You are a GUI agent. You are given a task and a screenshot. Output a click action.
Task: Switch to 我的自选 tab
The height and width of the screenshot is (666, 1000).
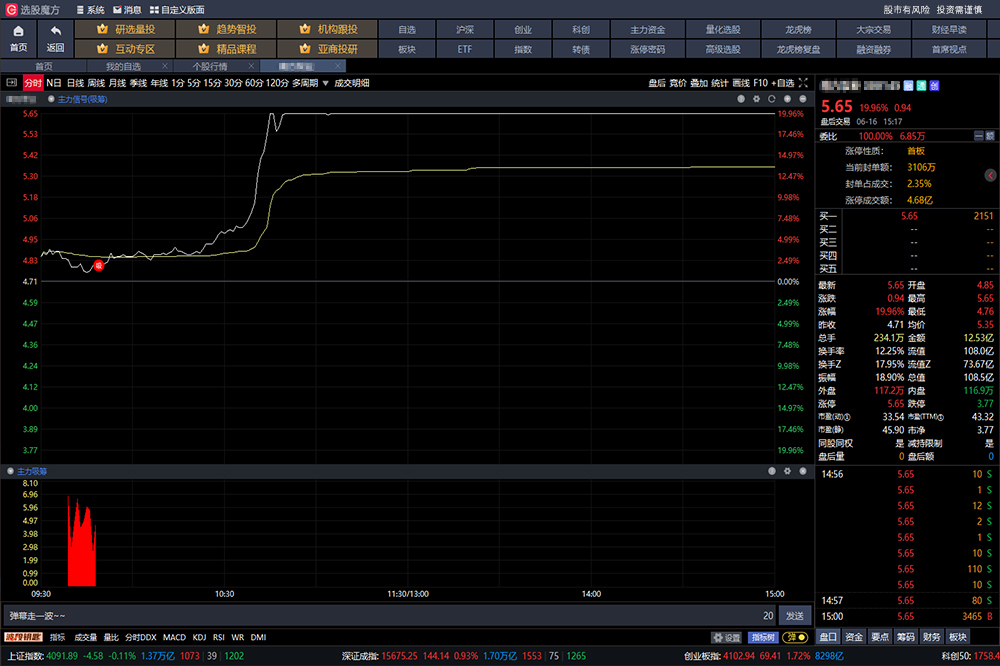[x=123, y=66]
